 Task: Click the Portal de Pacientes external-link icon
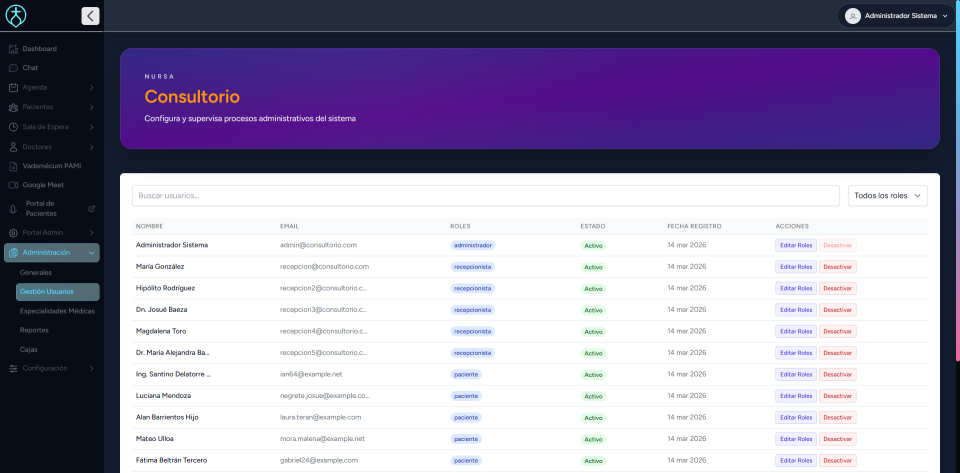(x=92, y=209)
